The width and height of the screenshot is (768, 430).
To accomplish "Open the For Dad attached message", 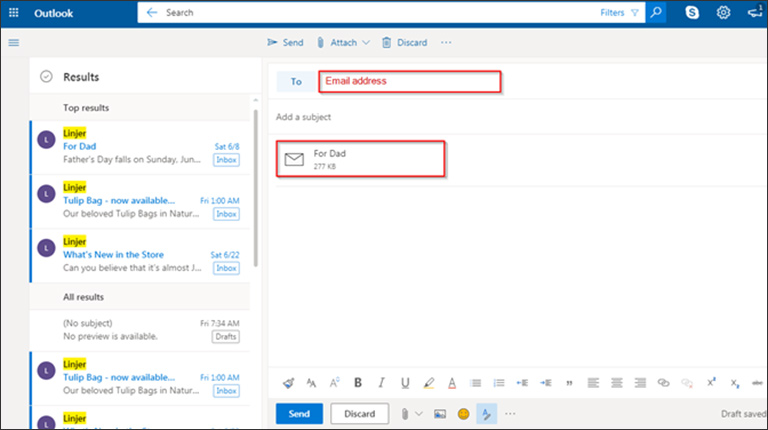I will [361, 159].
